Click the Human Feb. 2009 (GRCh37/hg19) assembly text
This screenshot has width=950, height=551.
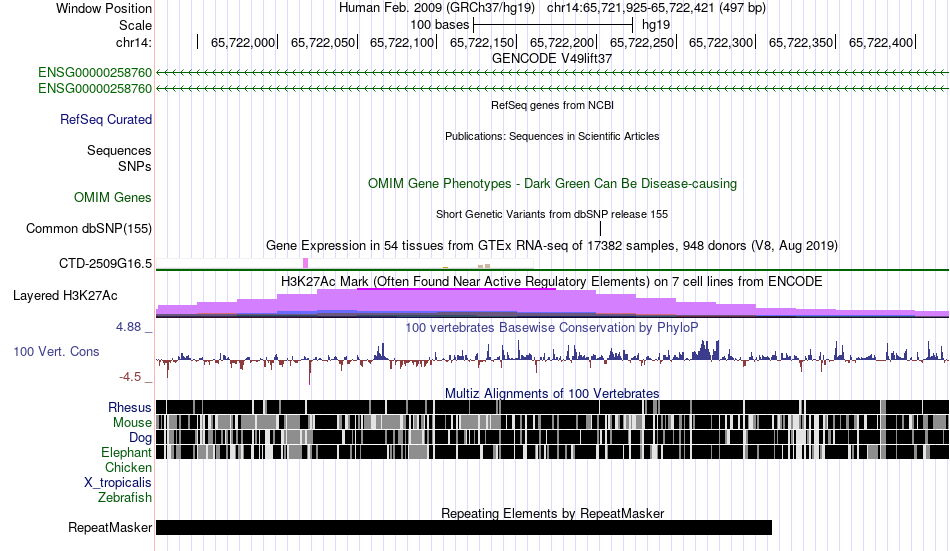[437, 8]
